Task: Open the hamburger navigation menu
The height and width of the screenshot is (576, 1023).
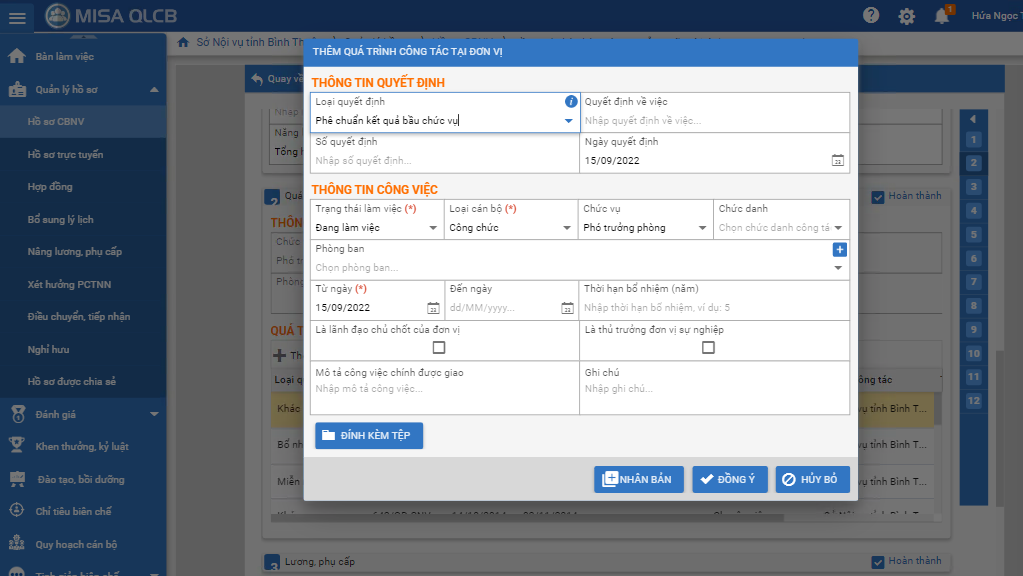Action: pyautogui.click(x=17, y=17)
